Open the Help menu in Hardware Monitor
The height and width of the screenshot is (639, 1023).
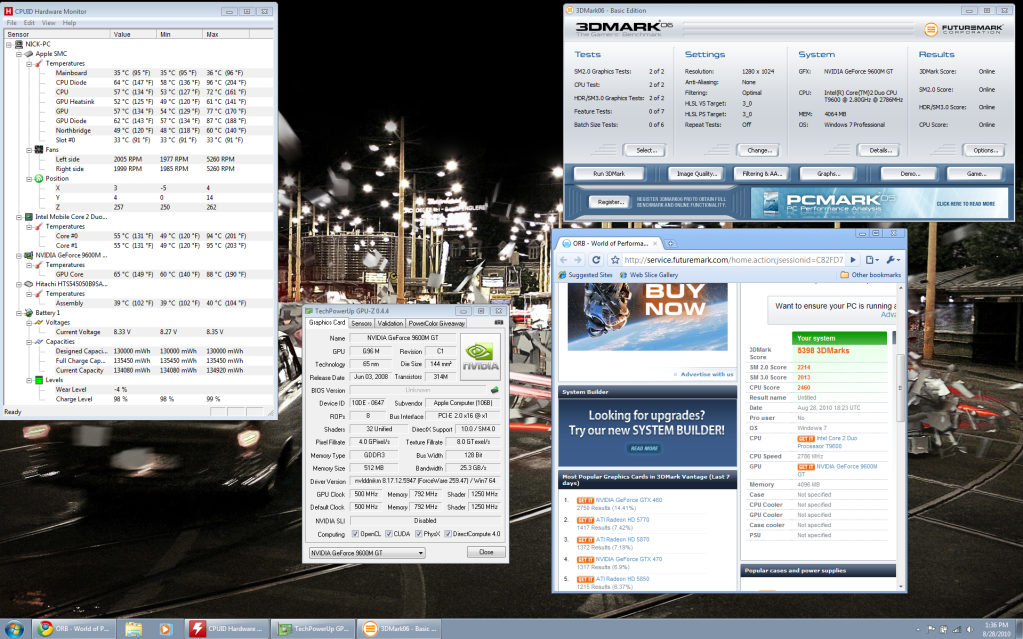pyautogui.click(x=69, y=23)
